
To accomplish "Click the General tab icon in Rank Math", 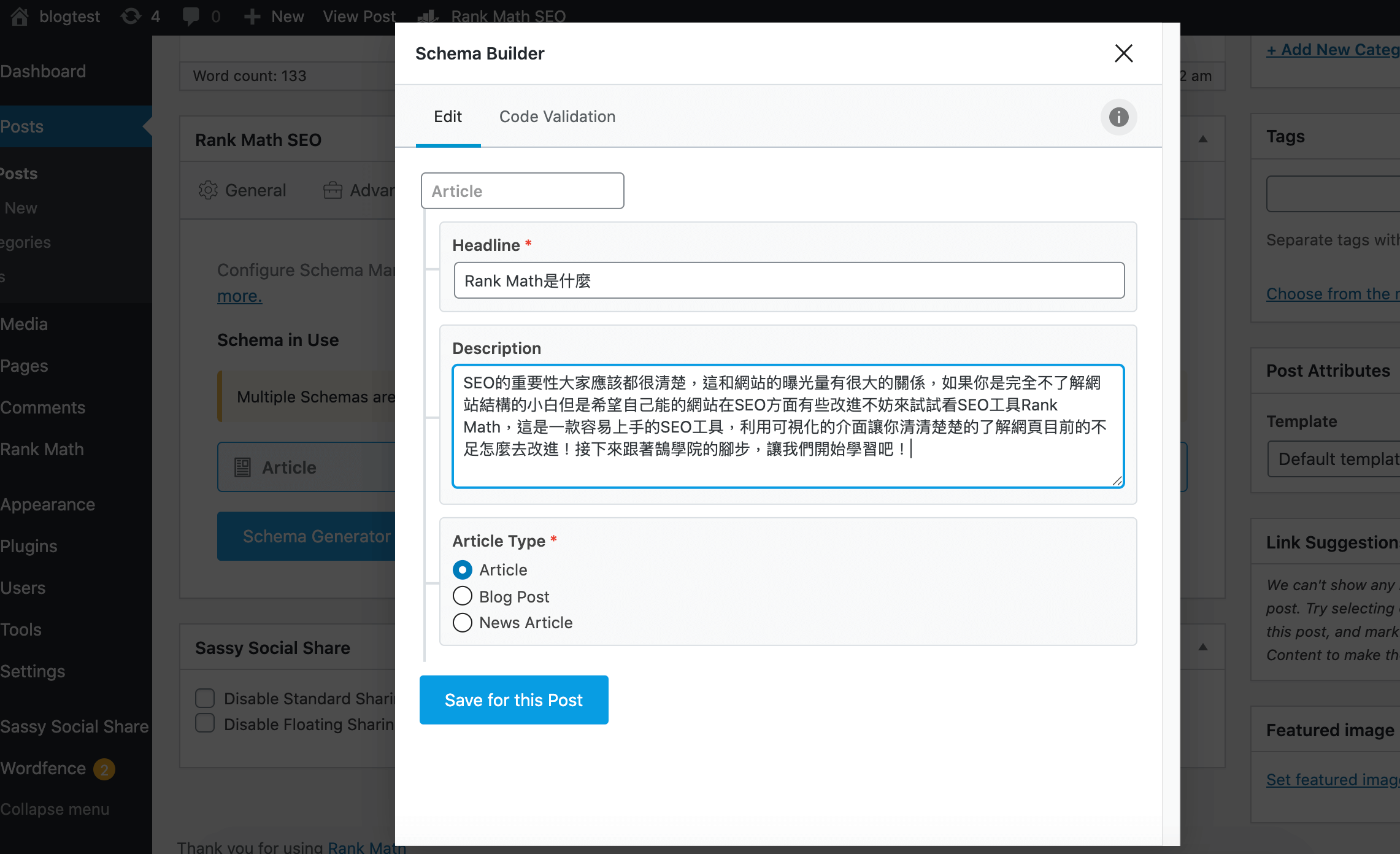I will [210, 190].
